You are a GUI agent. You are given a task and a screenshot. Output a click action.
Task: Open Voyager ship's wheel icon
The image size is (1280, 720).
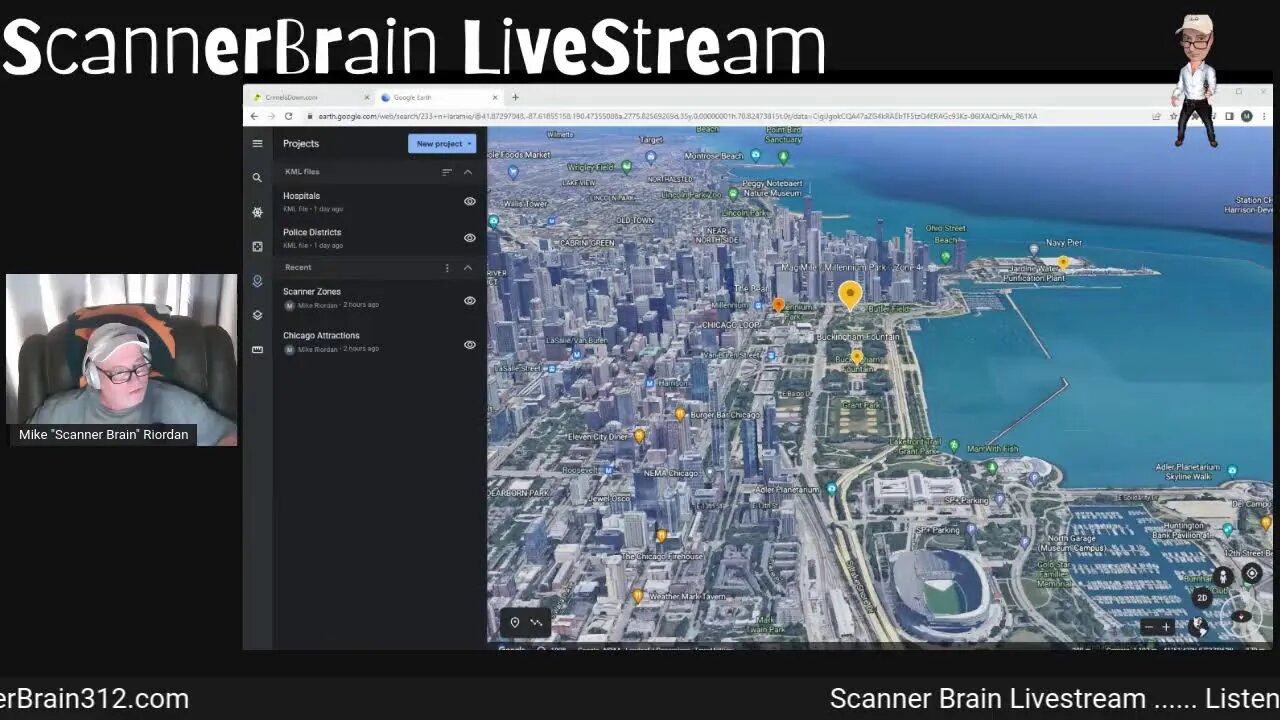(x=257, y=212)
